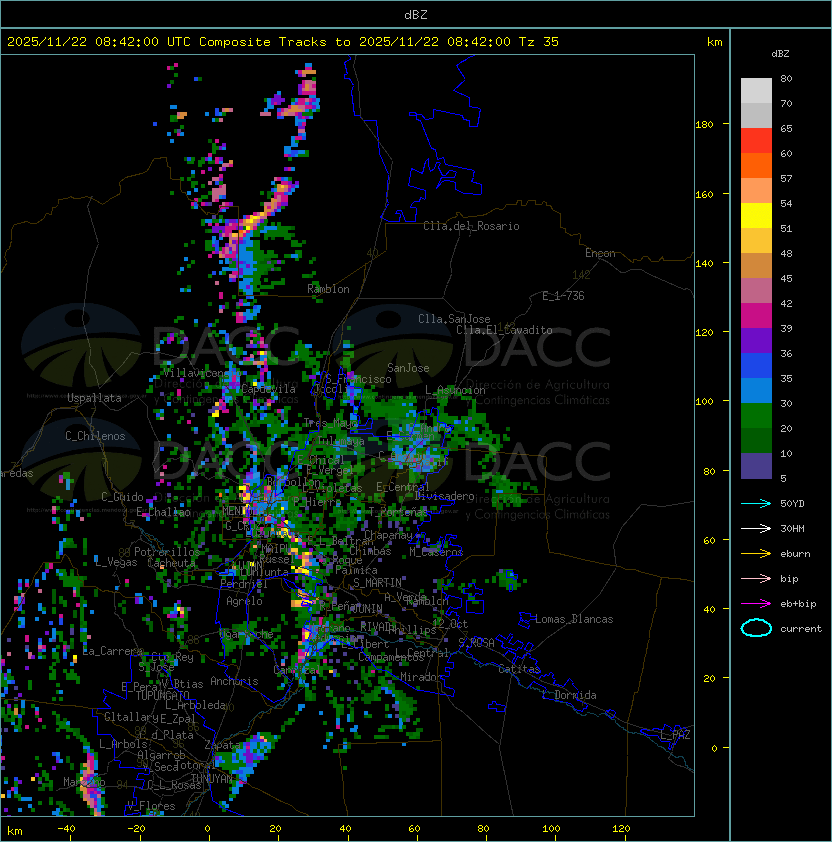832x842 pixels.
Task: Pick the bright yellow 51-54 dBZ swatch
Action: tap(756, 216)
